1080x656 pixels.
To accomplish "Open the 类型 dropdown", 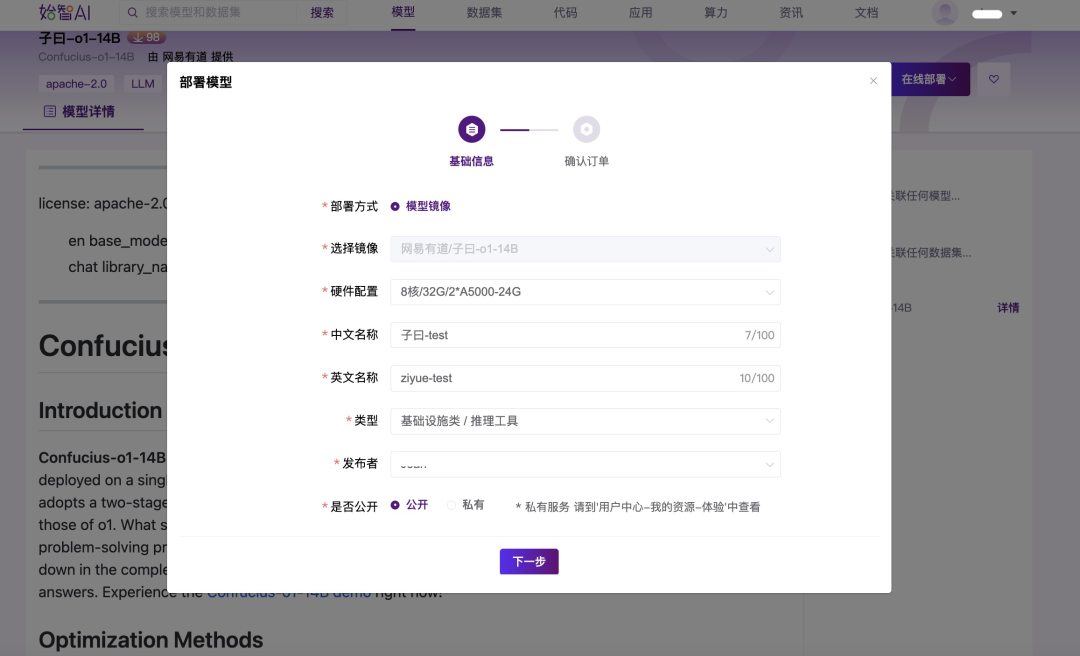I will click(x=585, y=421).
